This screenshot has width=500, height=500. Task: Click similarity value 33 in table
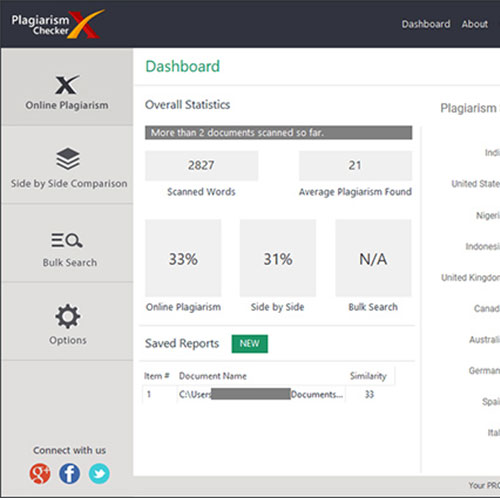pos(369,395)
